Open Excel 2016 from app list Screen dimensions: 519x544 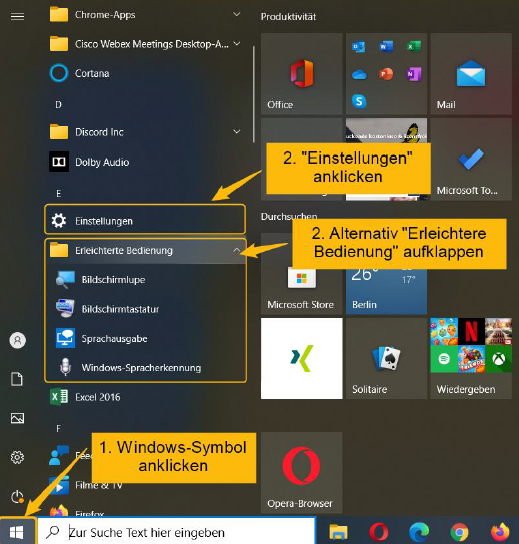145,397
